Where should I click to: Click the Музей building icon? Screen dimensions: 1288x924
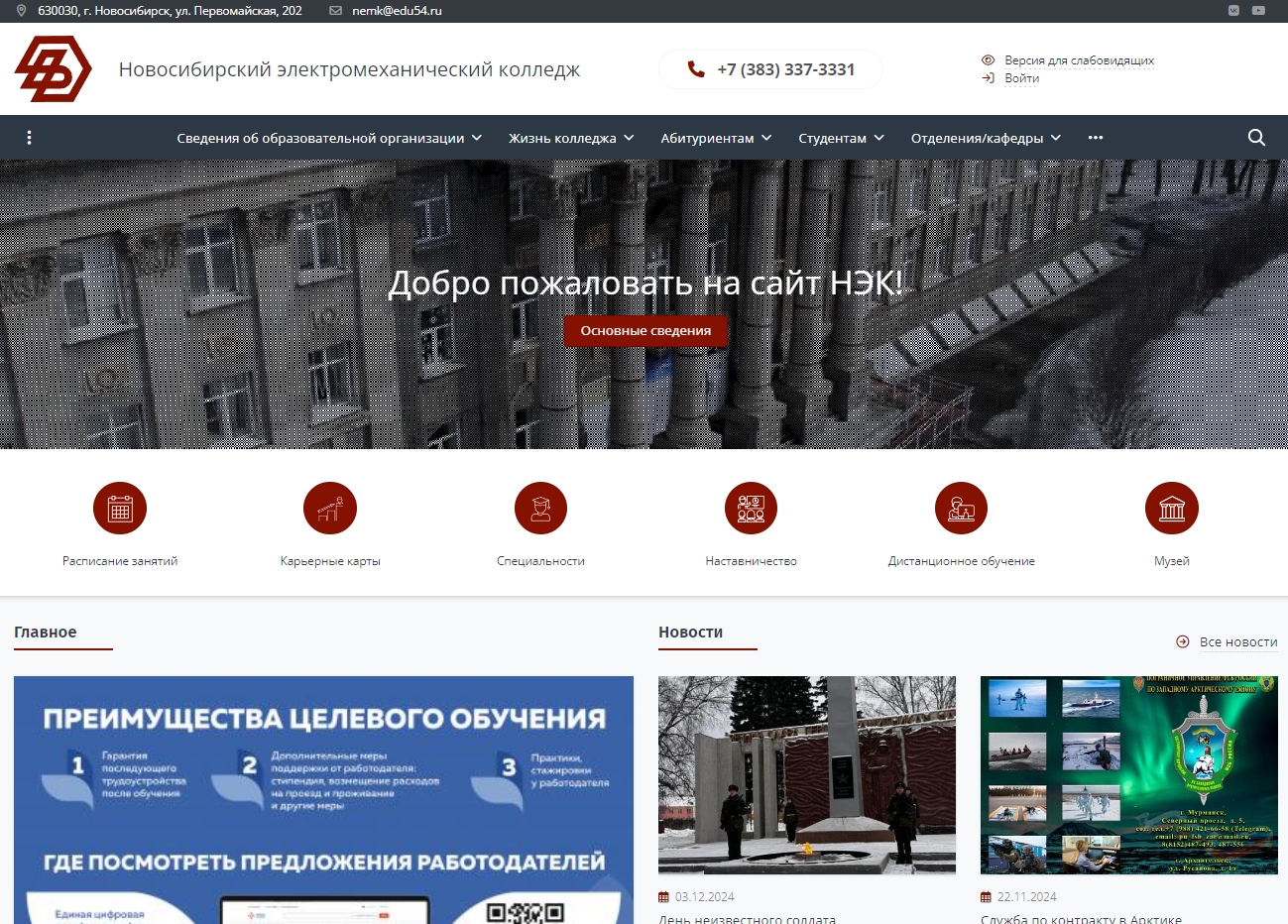tap(1171, 508)
